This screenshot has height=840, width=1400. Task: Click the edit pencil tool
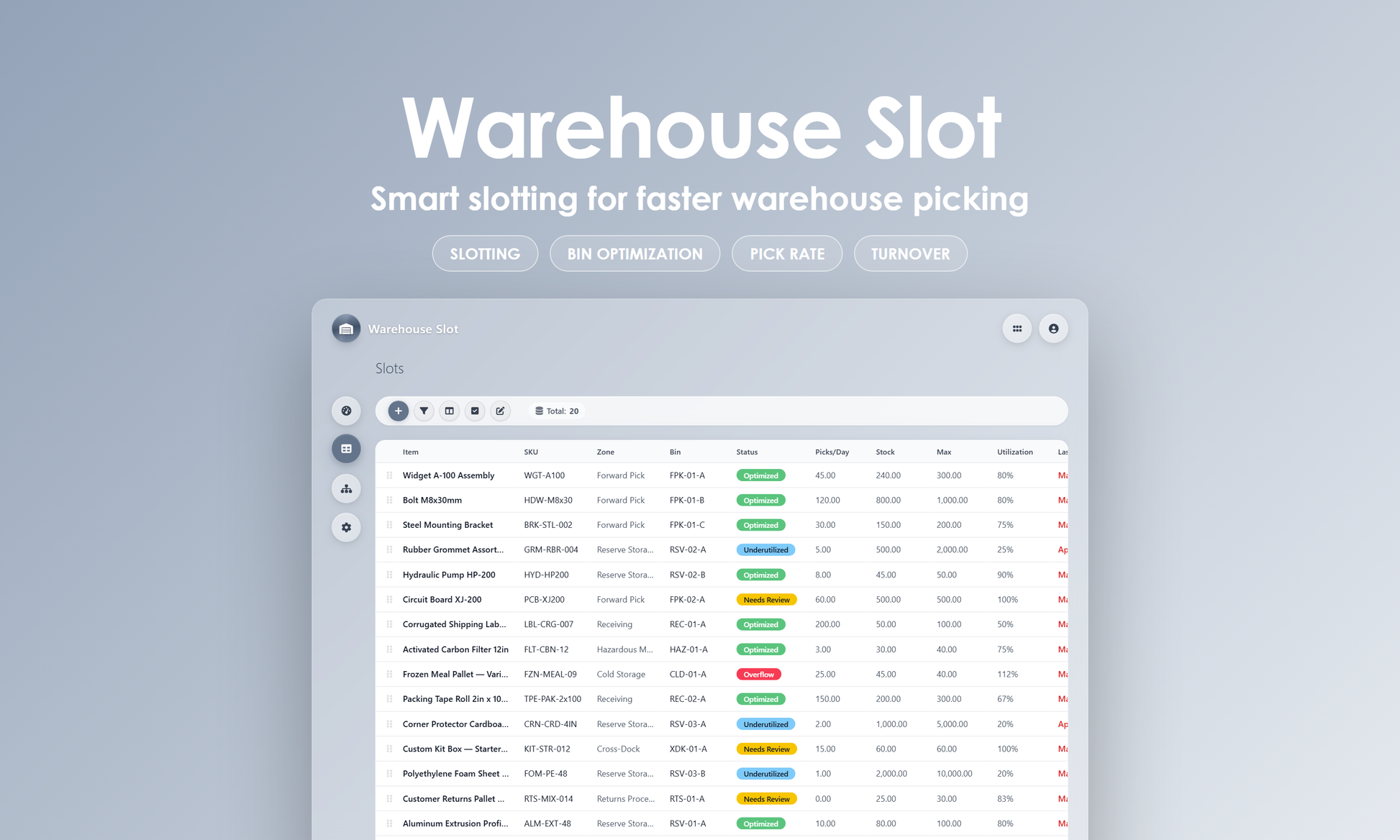point(500,411)
